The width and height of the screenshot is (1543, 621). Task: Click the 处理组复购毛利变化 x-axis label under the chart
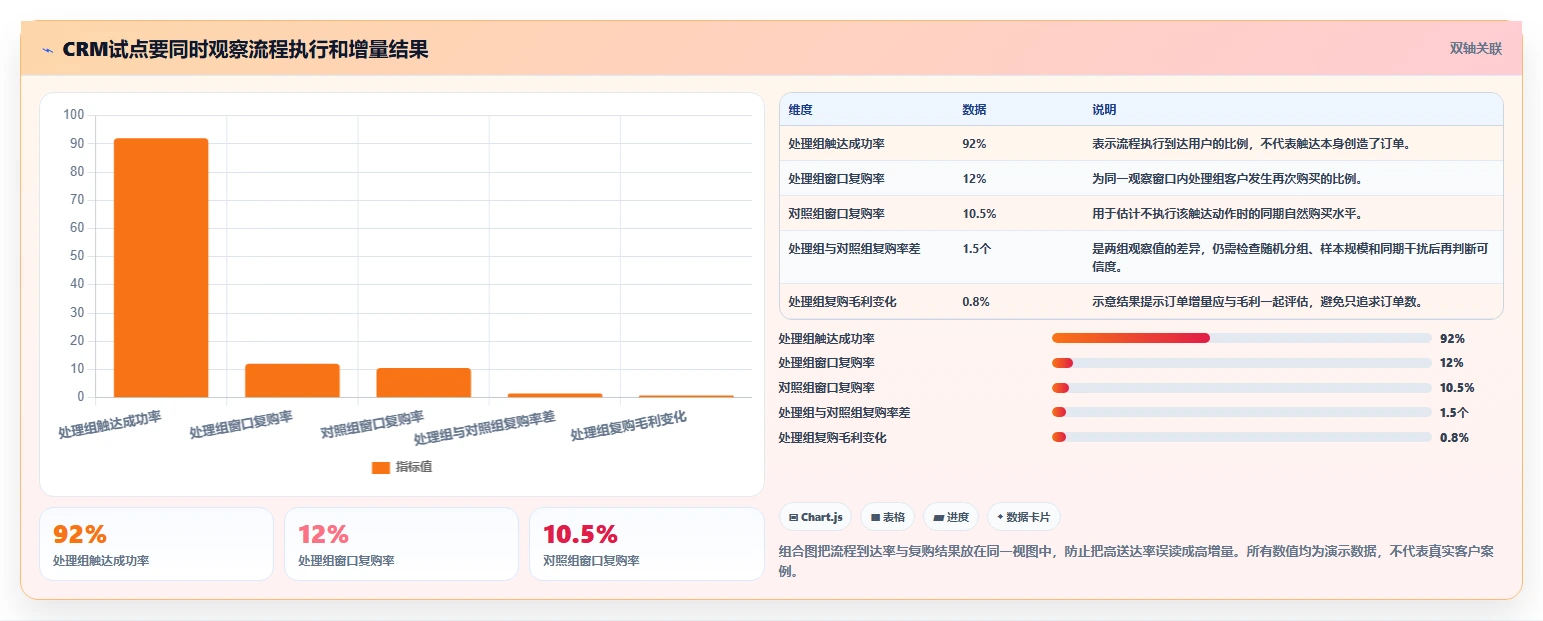(629, 426)
